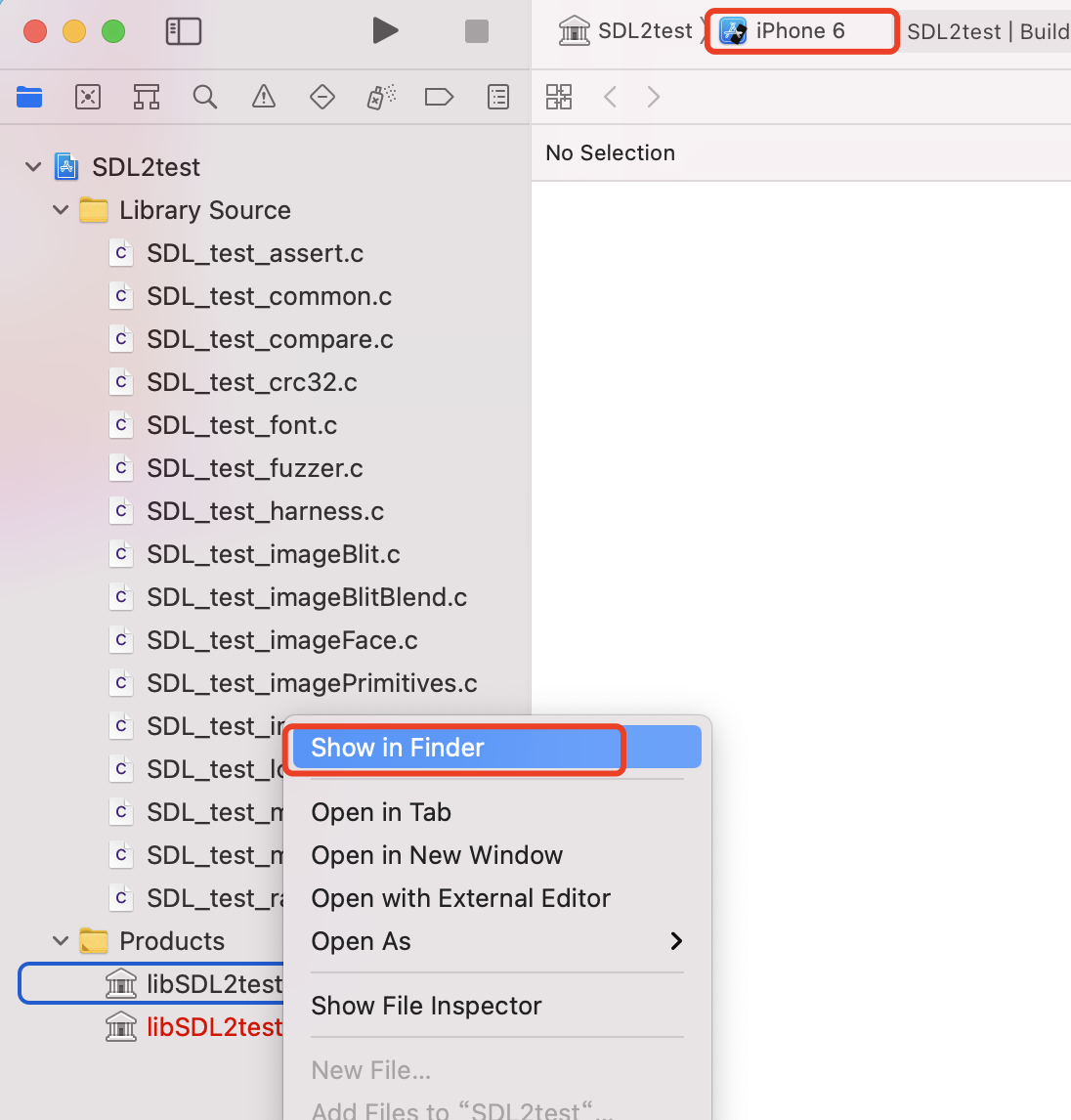This screenshot has width=1071, height=1120.
Task: Open SDL_test_imagePrimitives.c file
Action: coord(312,683)
